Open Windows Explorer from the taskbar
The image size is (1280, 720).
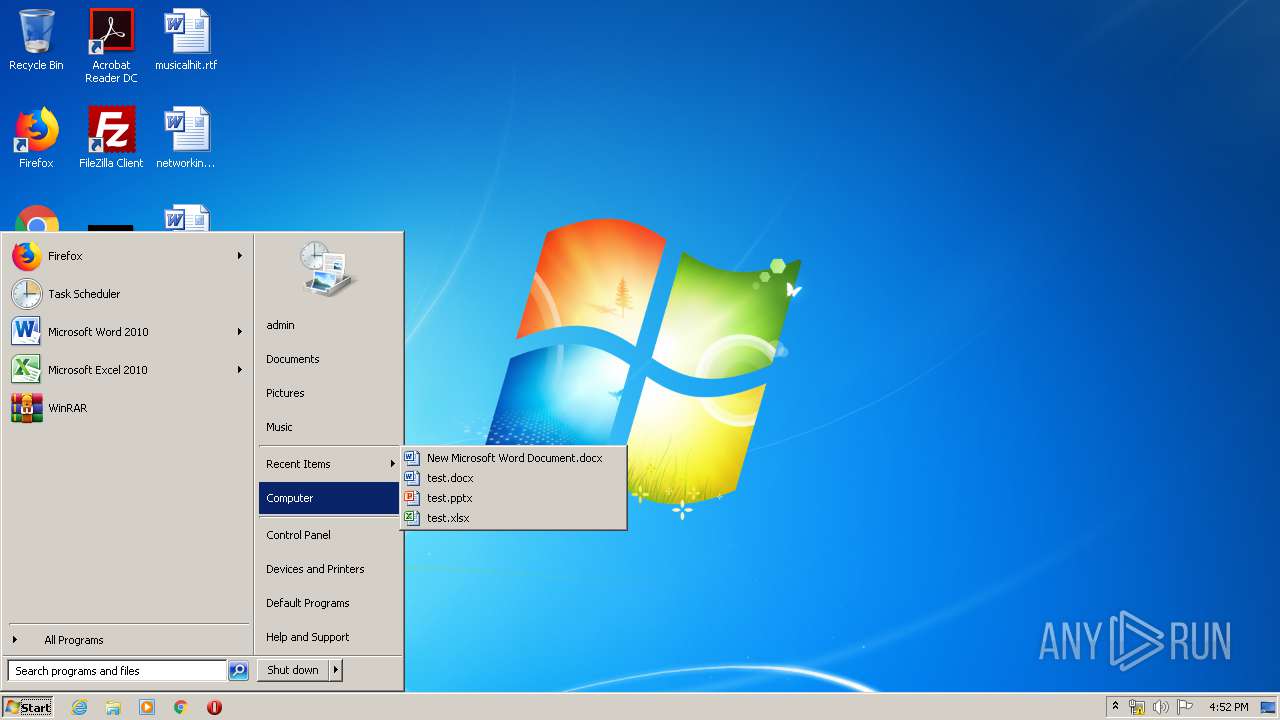coord(113,707)
